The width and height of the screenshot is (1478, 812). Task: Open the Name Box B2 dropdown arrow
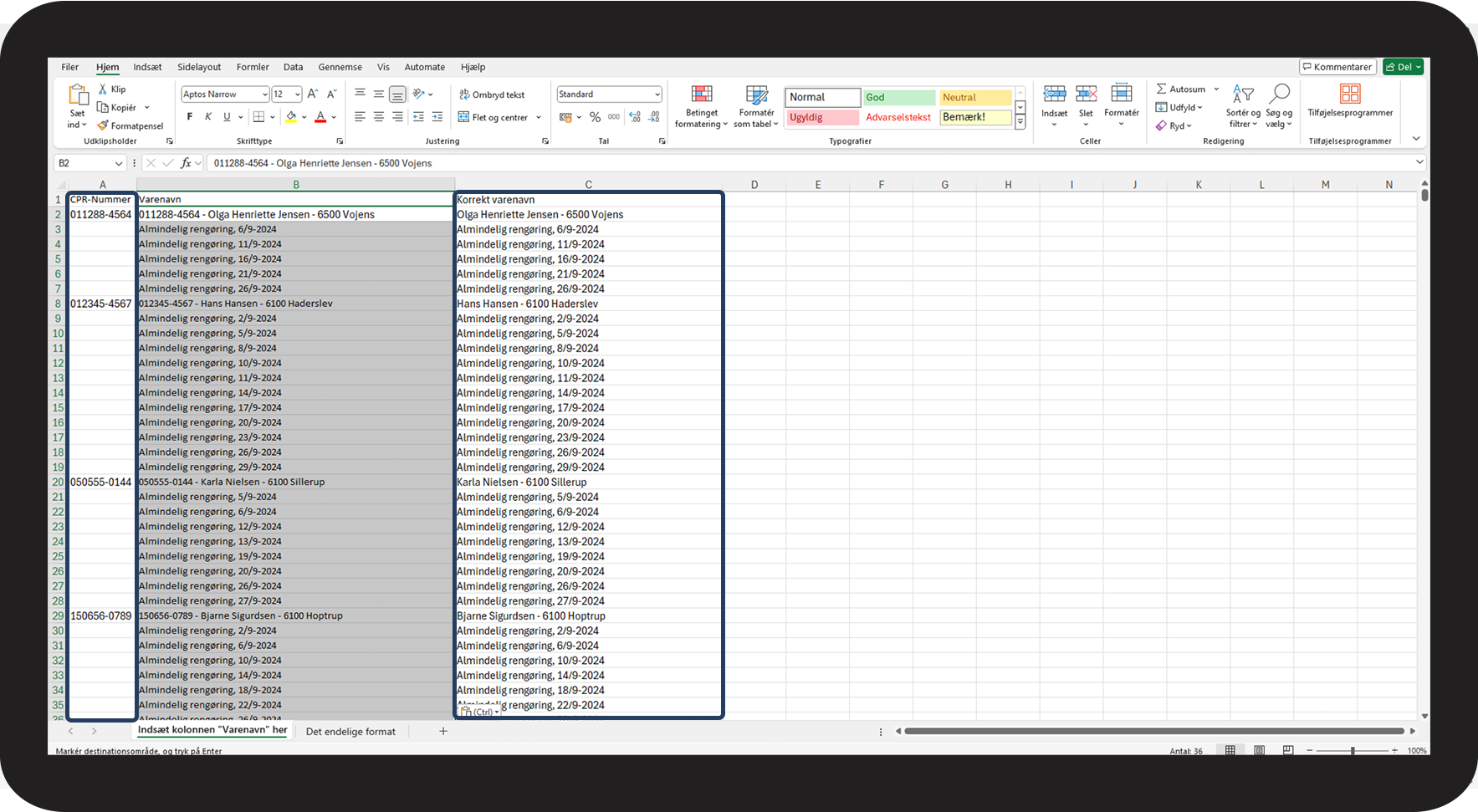[118, 163]
